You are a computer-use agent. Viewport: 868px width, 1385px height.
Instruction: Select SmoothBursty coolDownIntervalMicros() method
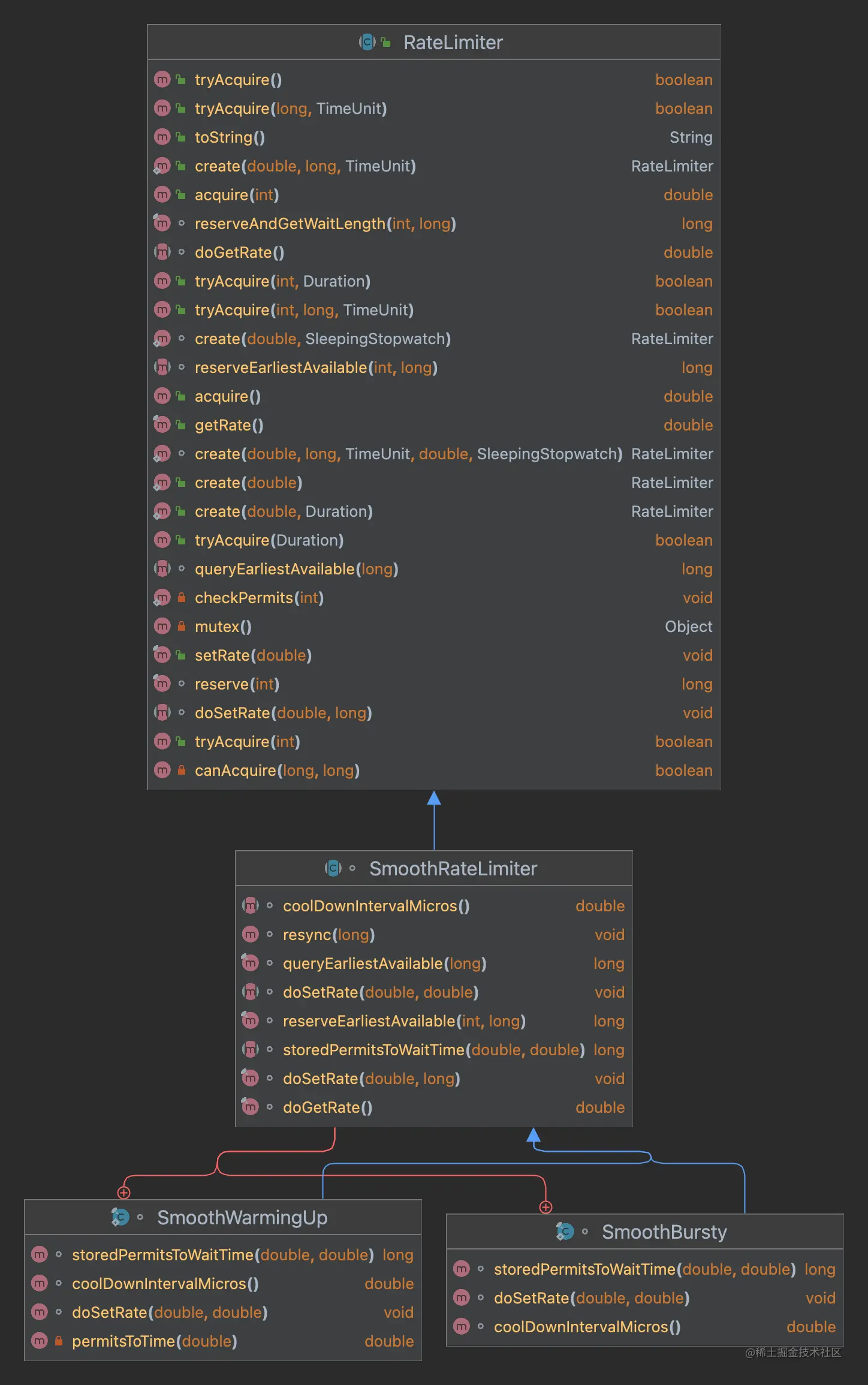645,1326
